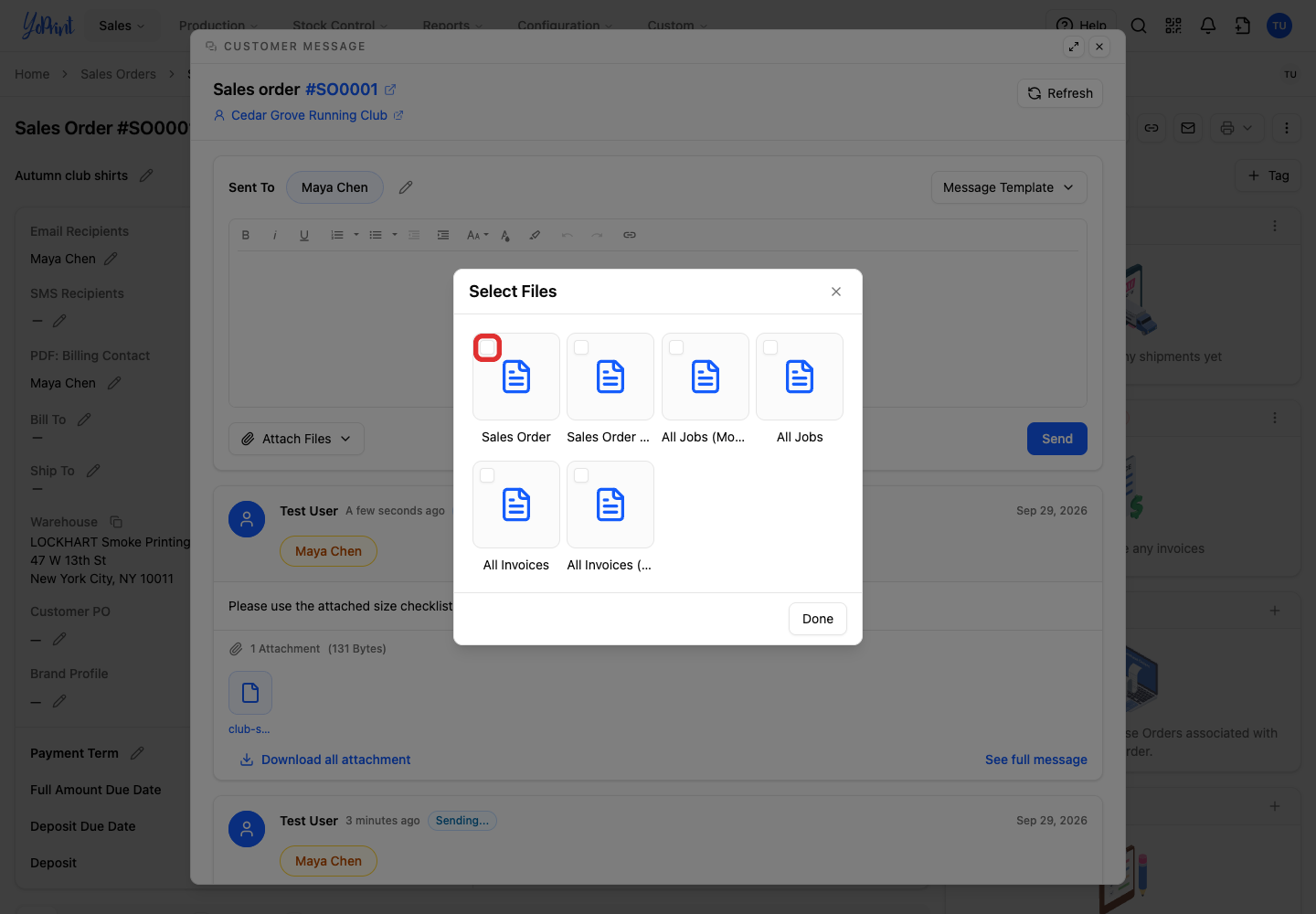Tick the checkbox for the truncated 'Sales Order ...' file
This screenshot has width=1316, height=914.
[581, 347]
